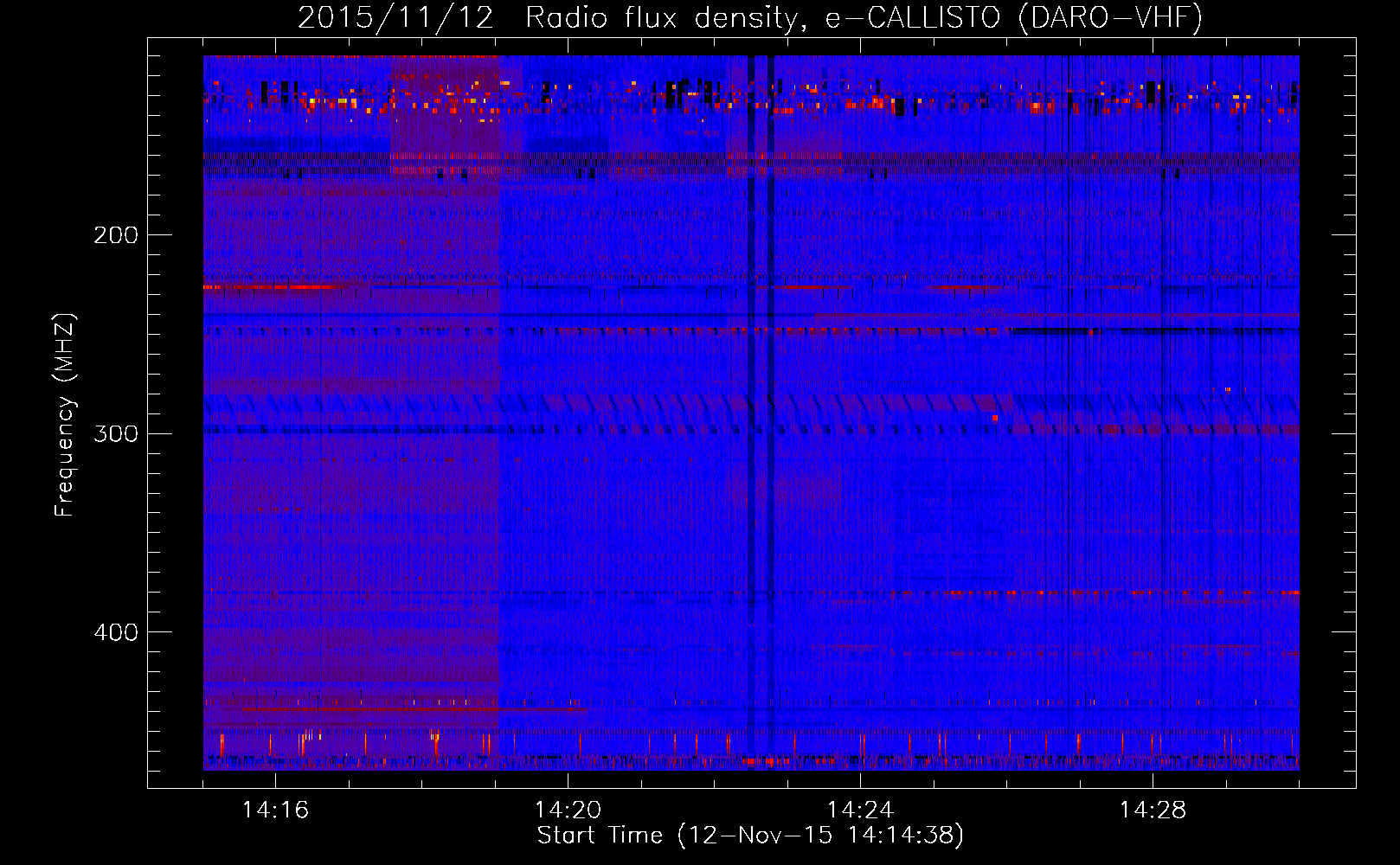The height and width of the screenshot is (865, 1400).
Task: Select the 400 frequency tick label
Action: (116, 632)
